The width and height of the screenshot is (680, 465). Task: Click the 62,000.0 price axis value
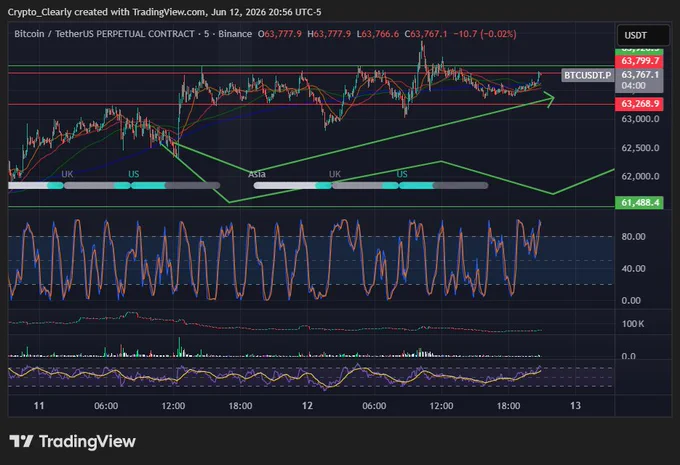point(640,176)
